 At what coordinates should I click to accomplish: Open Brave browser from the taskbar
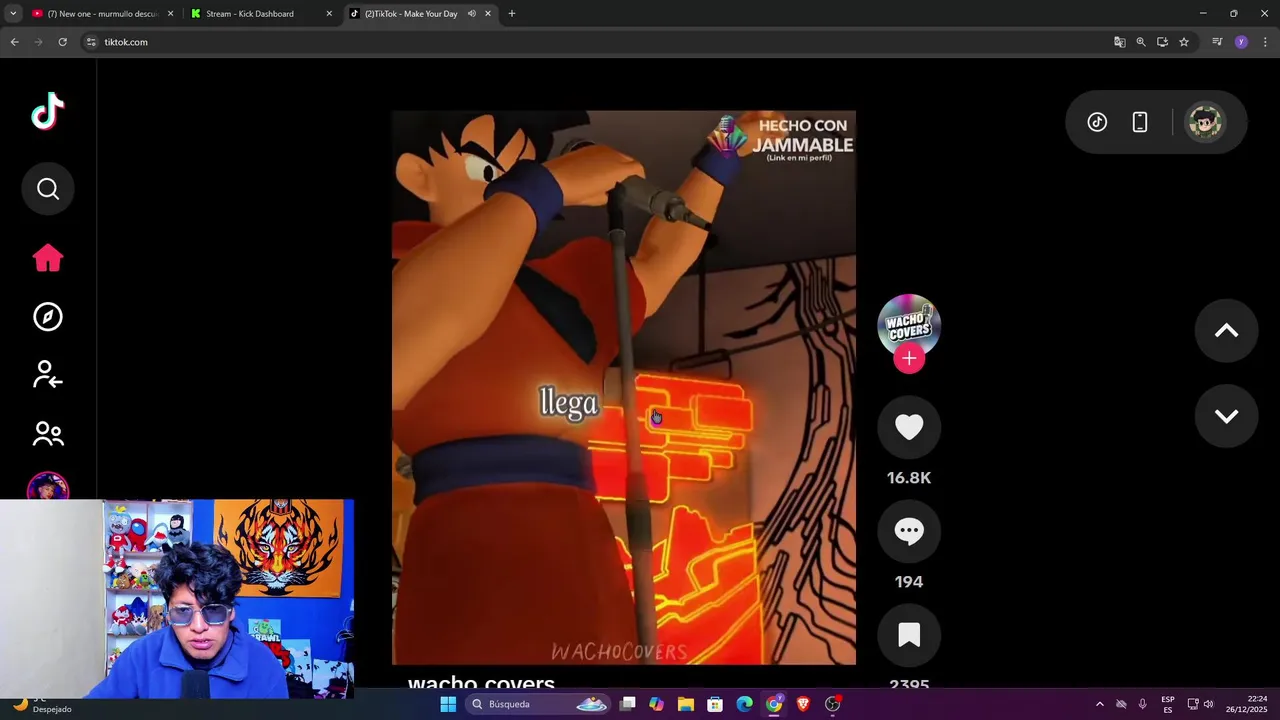coord(803,704)
